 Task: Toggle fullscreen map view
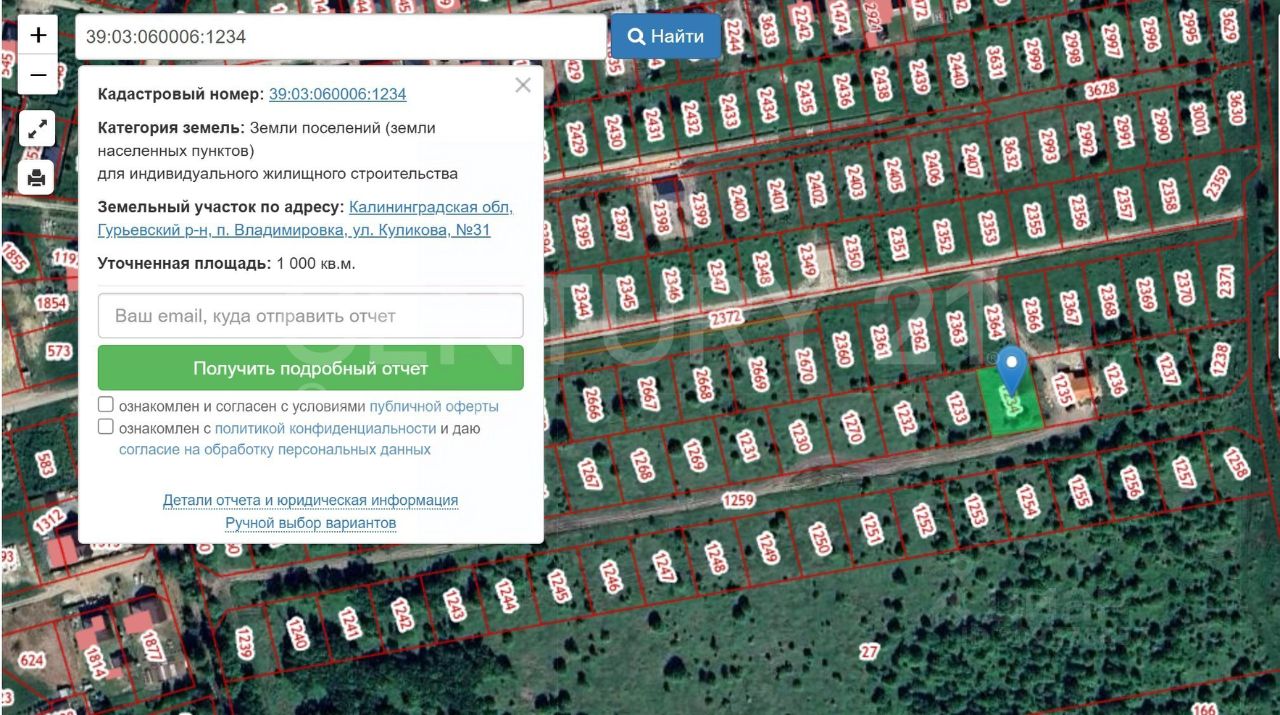37,129
